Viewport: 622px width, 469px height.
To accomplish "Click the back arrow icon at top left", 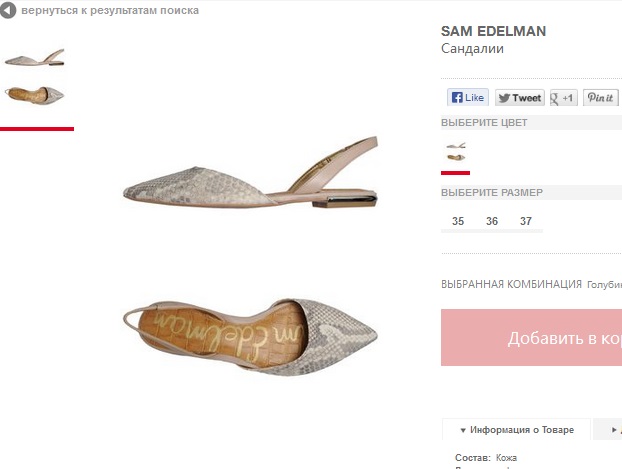I will [9, 11].
